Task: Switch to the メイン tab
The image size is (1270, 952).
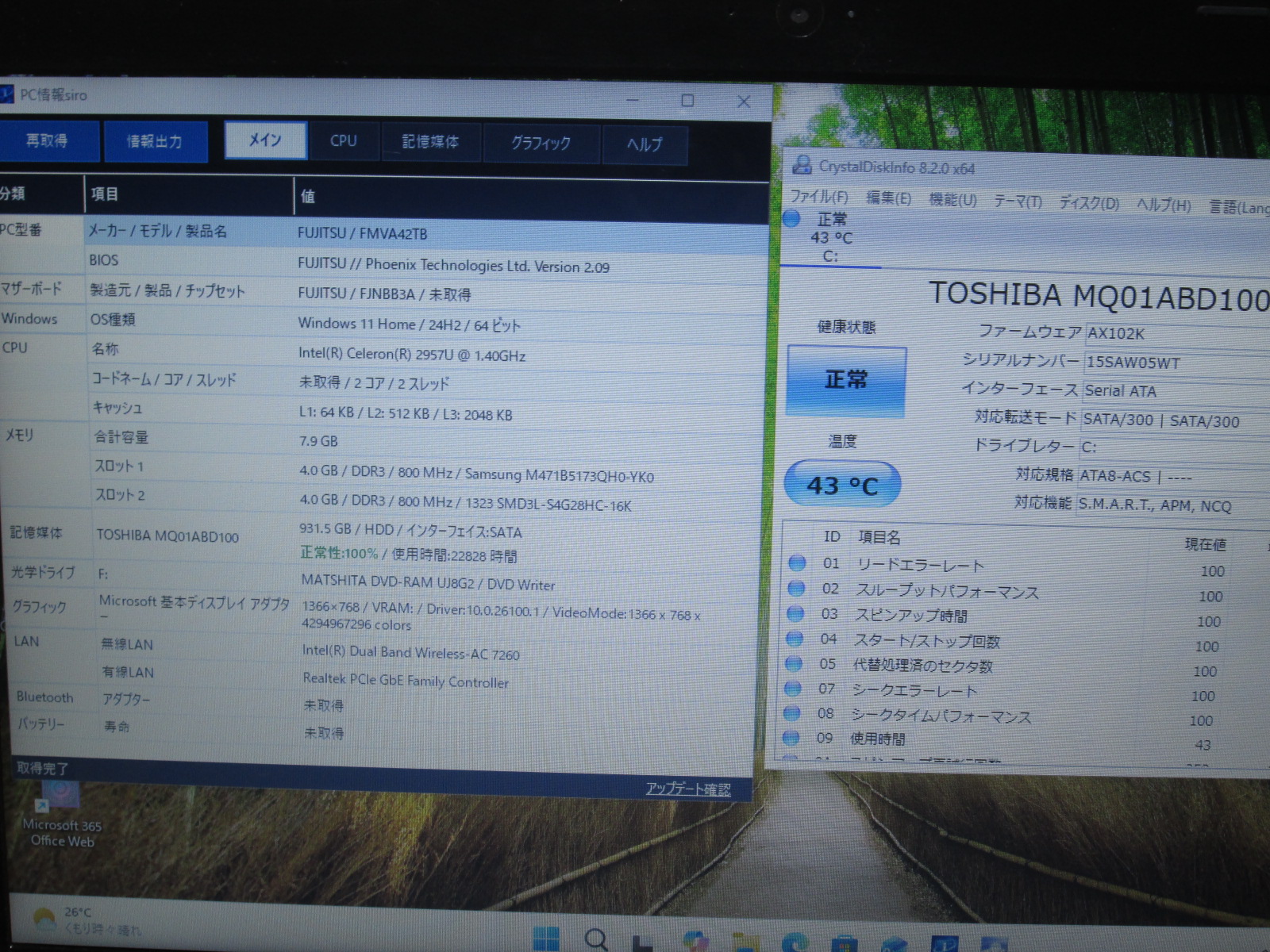Action: 265,140
